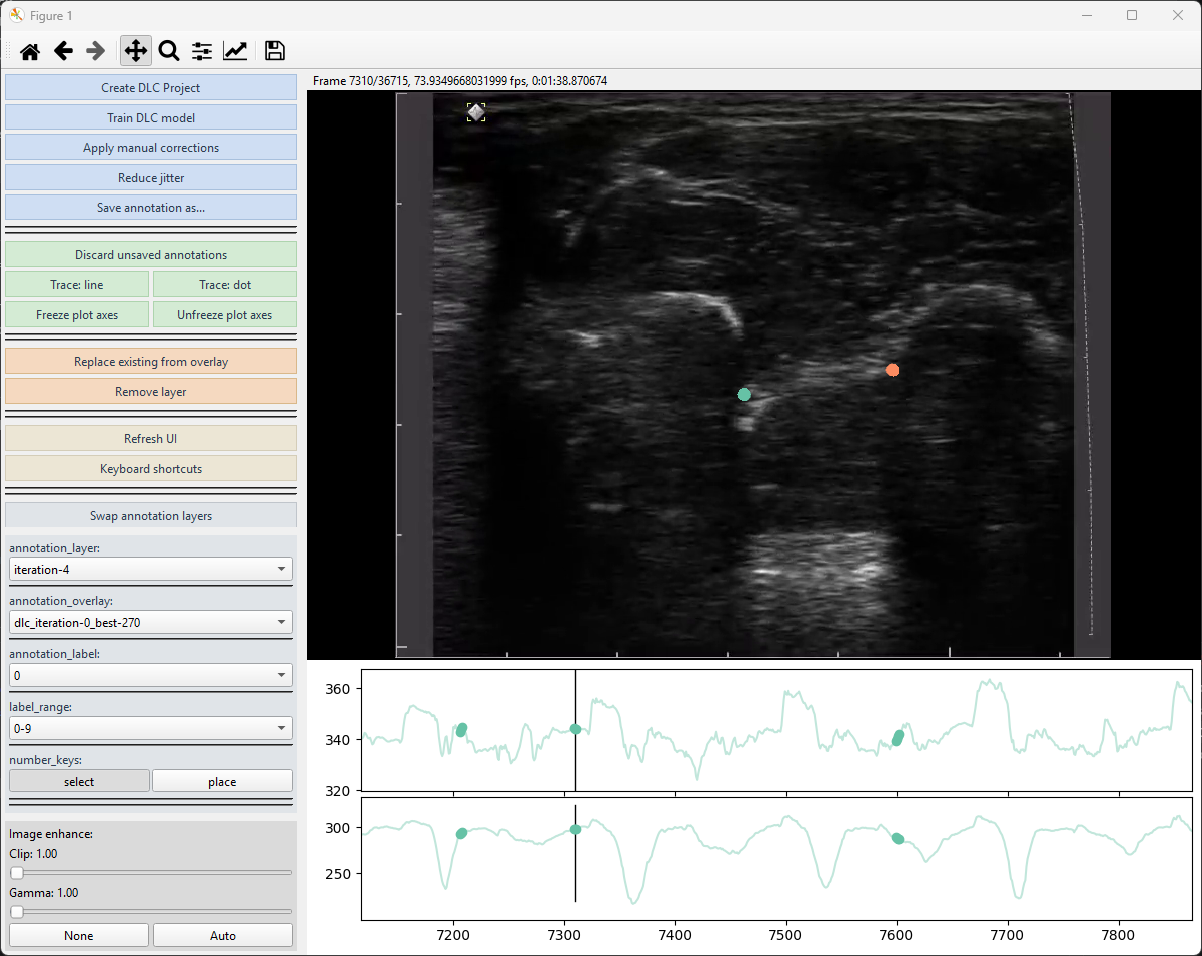Image resolution: width=1202 pixels, height=956 pixels.
Task: Save the figure with floppy icon
Action: pyautogui.click(x=275, y=51)
